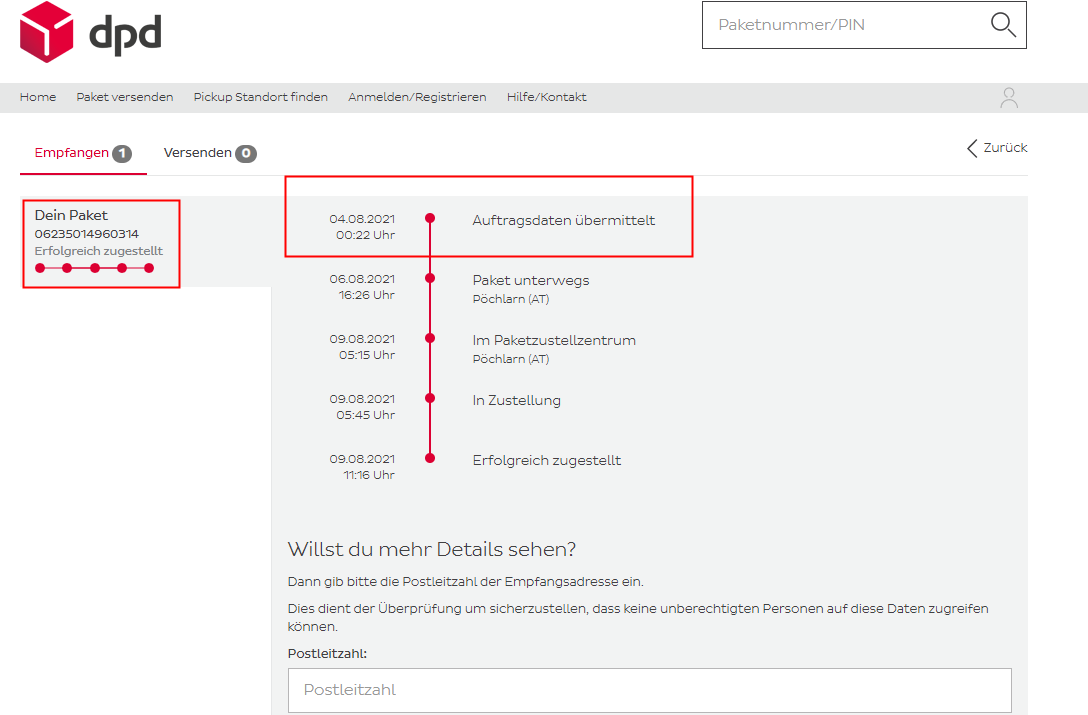The height and width of the screenshot is (715, 1088).
Task: Switch to the Versenden tab
Action: coord(197,153)
